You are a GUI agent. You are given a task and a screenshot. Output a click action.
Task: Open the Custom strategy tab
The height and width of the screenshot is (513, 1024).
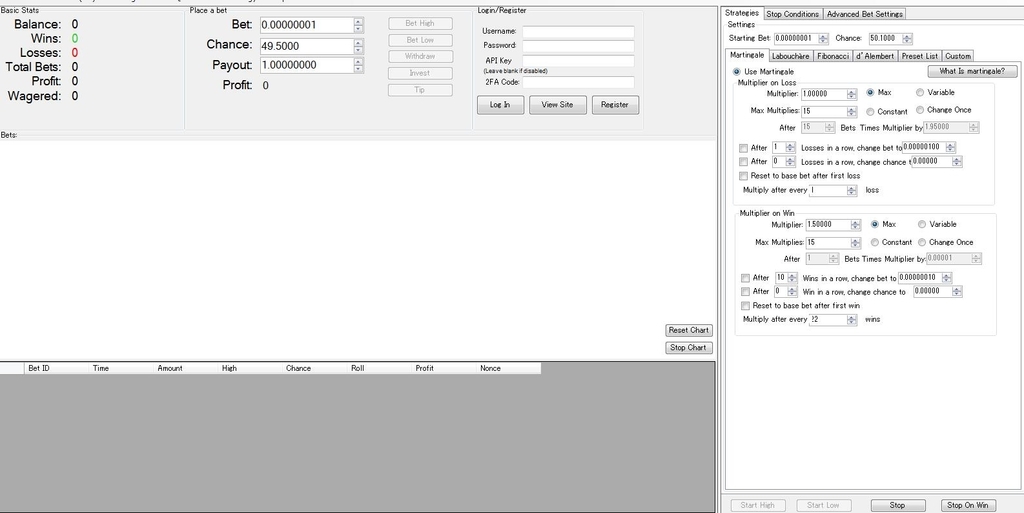pos(958,56)
